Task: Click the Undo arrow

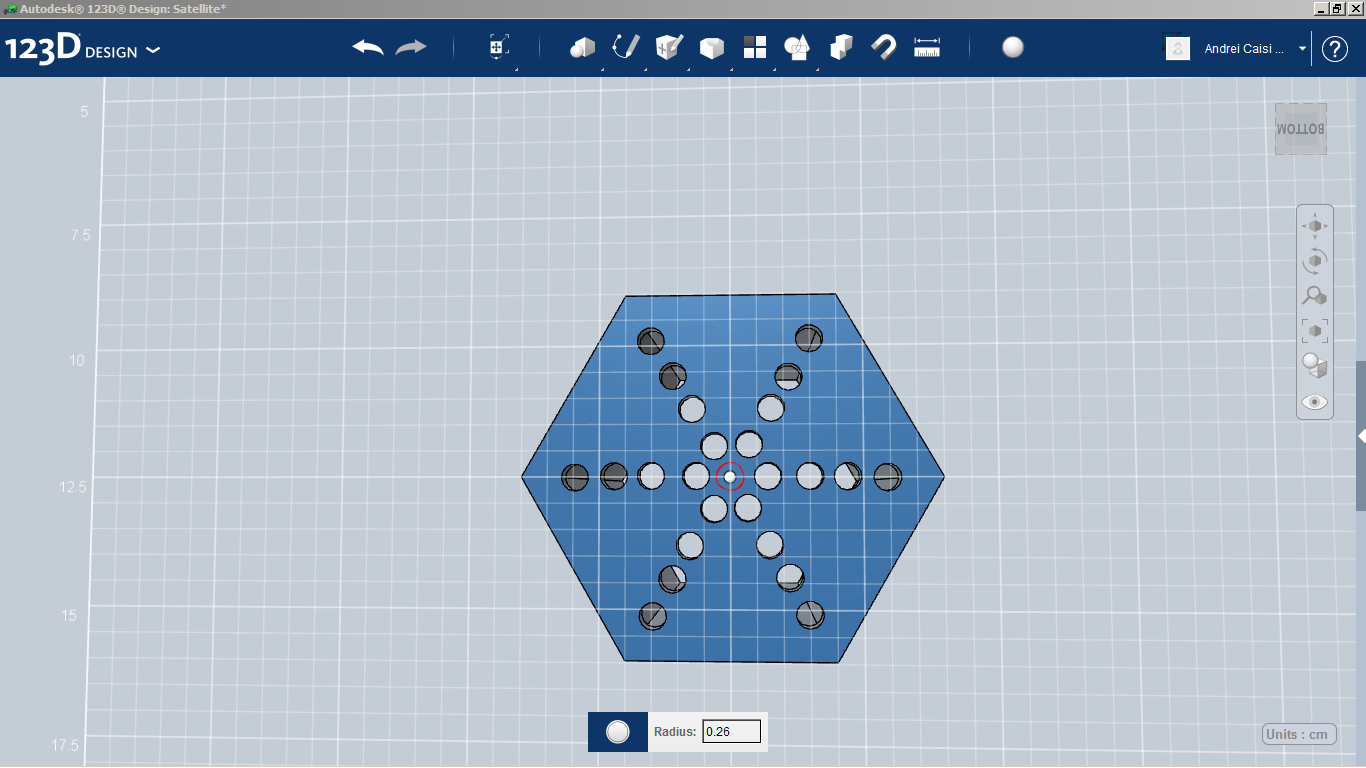Action: 368,47
